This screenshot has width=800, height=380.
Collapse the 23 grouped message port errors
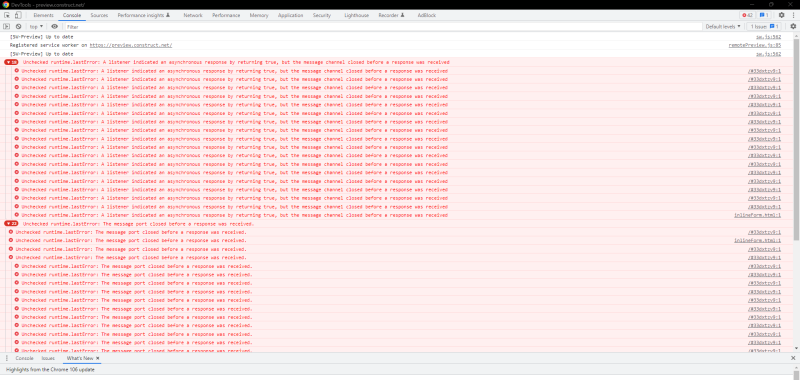11,223
